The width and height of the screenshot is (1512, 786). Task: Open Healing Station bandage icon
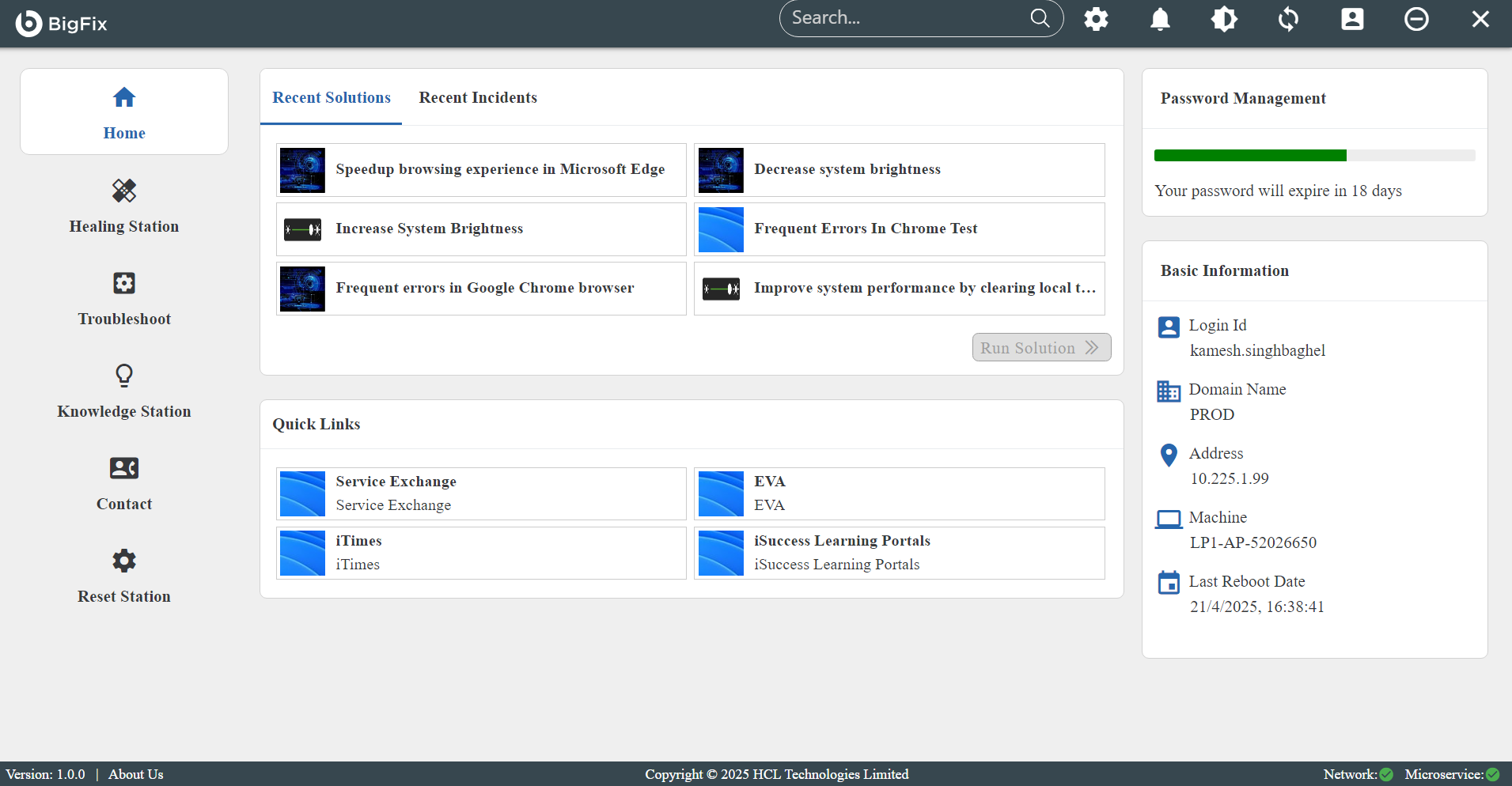click(x=124, y=191)
